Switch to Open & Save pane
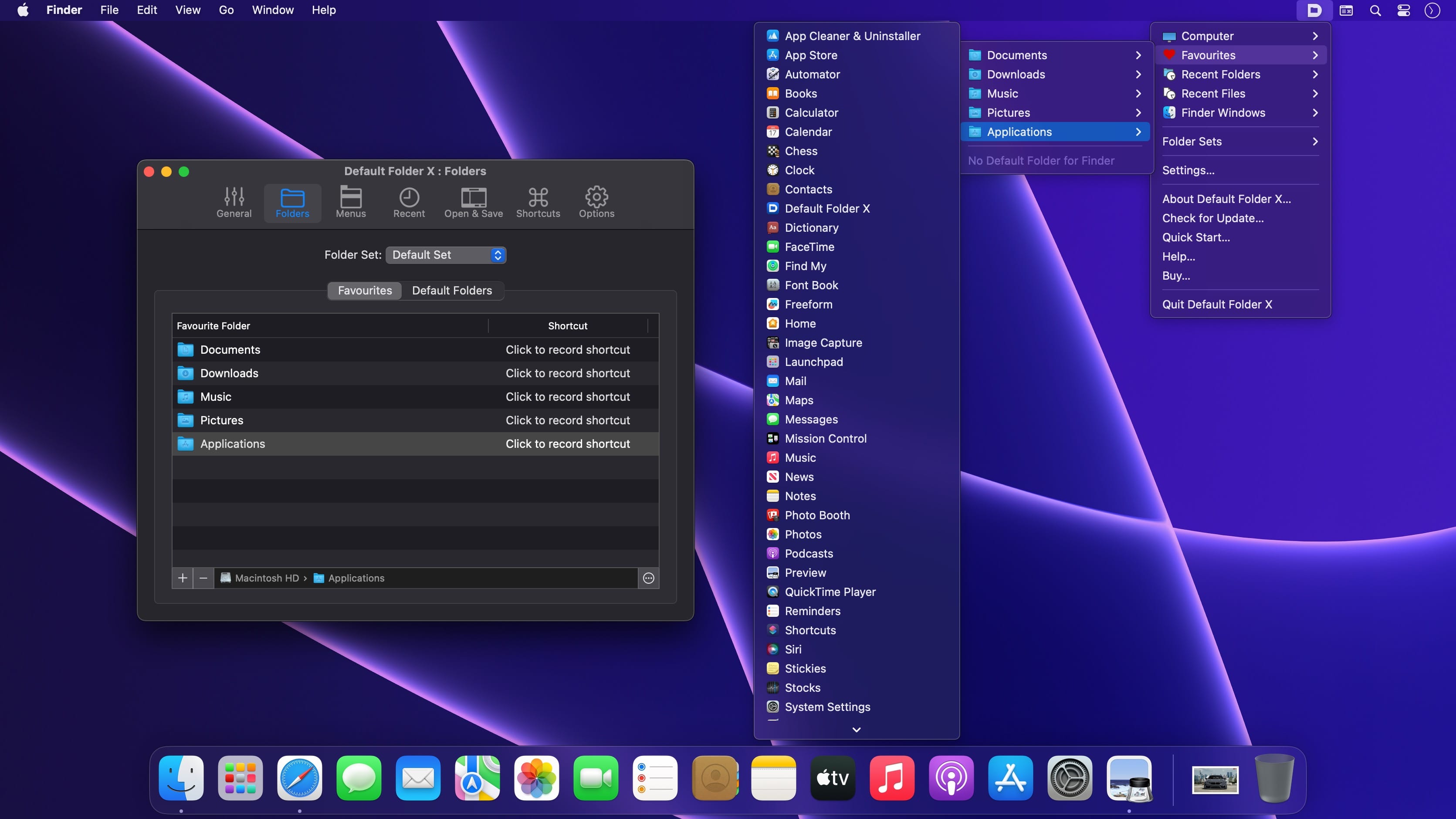The height and width of the screenshot is (819, 1456). coord(473,202)
